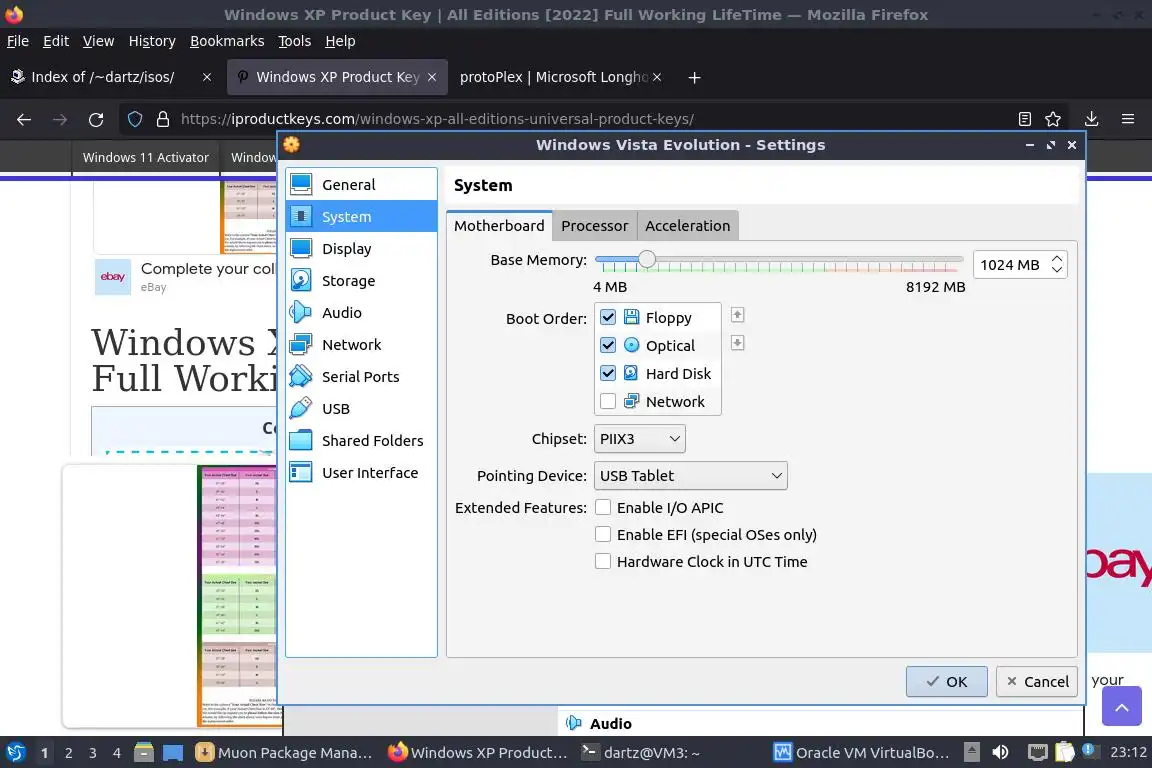
Task: Open Serial Ports settings category
Action: (361, 376)
